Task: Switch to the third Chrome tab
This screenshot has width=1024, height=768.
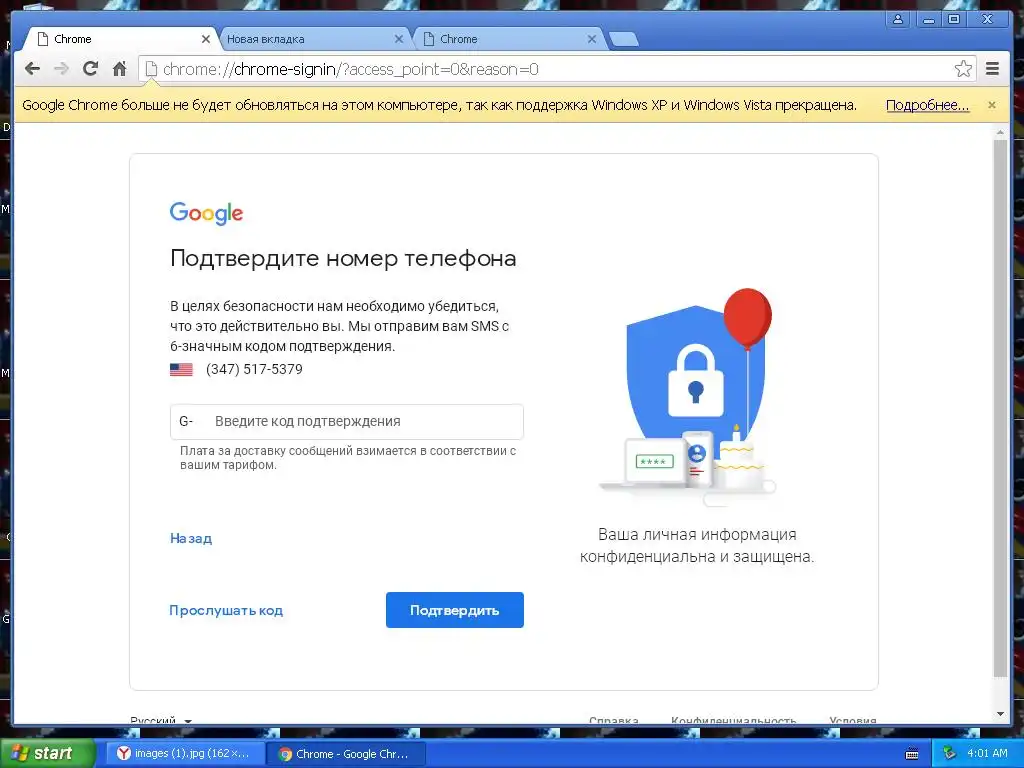Action: tap(509, 39)
